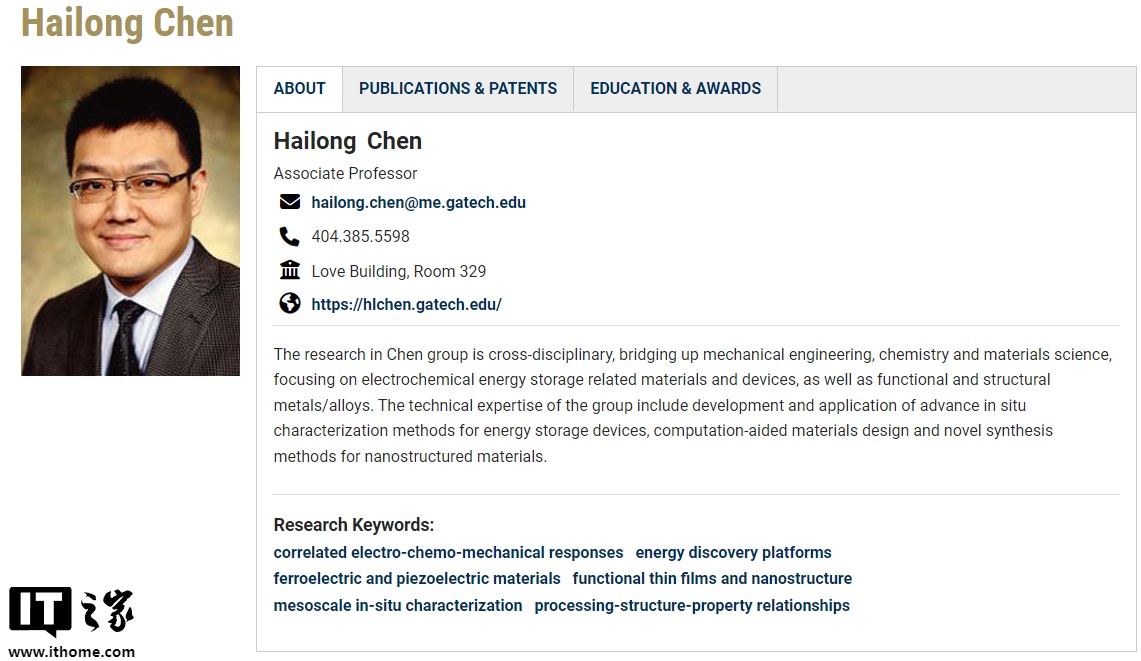Click the phone number 404.385.5598
Screen dimensions: 1141x661
pos(360,237)
